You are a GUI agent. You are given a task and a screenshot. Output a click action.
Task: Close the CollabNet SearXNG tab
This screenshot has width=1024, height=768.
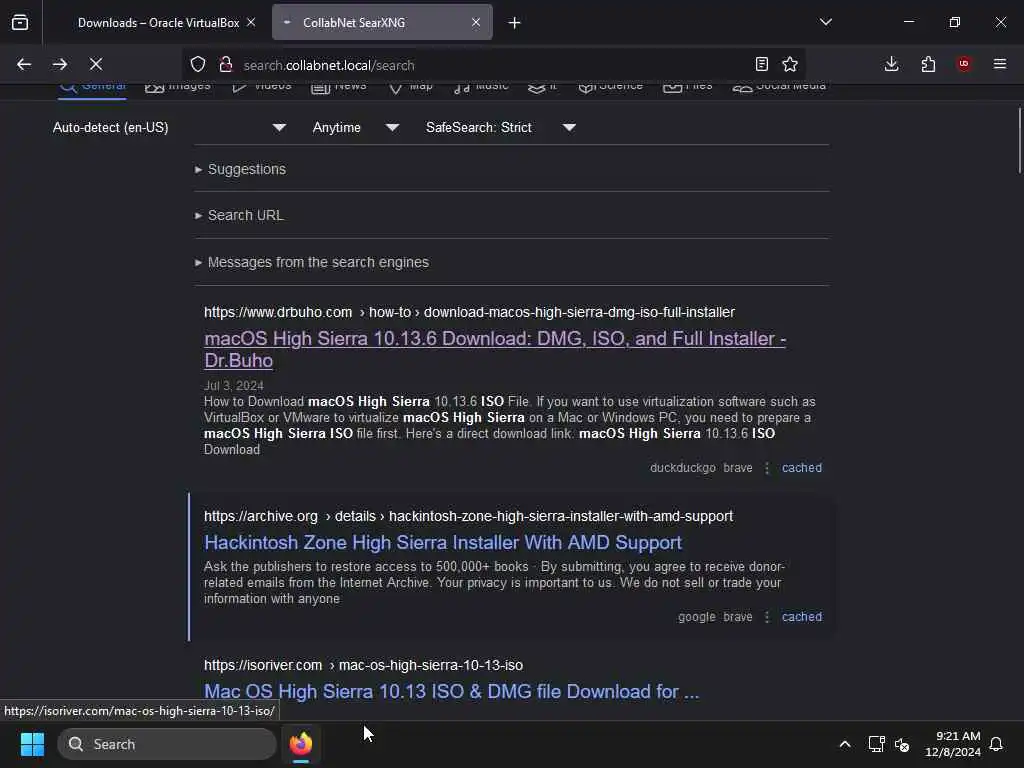pyautogui.click(x=476, y=22)
